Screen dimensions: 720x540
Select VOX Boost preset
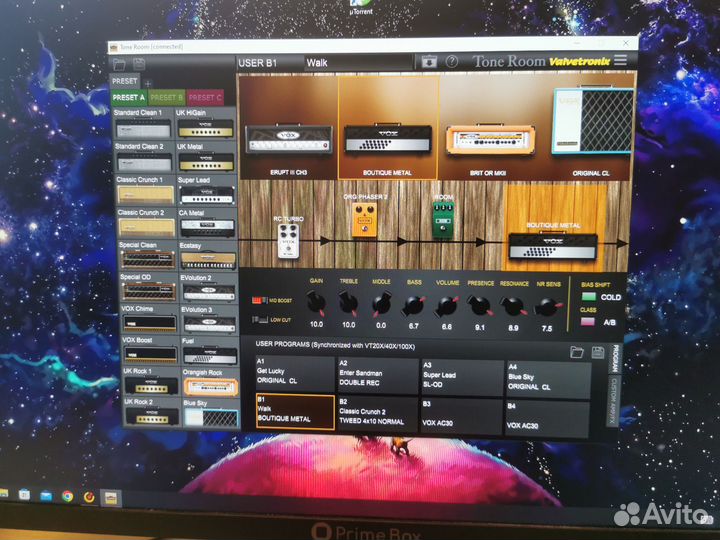tap(151, 350)
